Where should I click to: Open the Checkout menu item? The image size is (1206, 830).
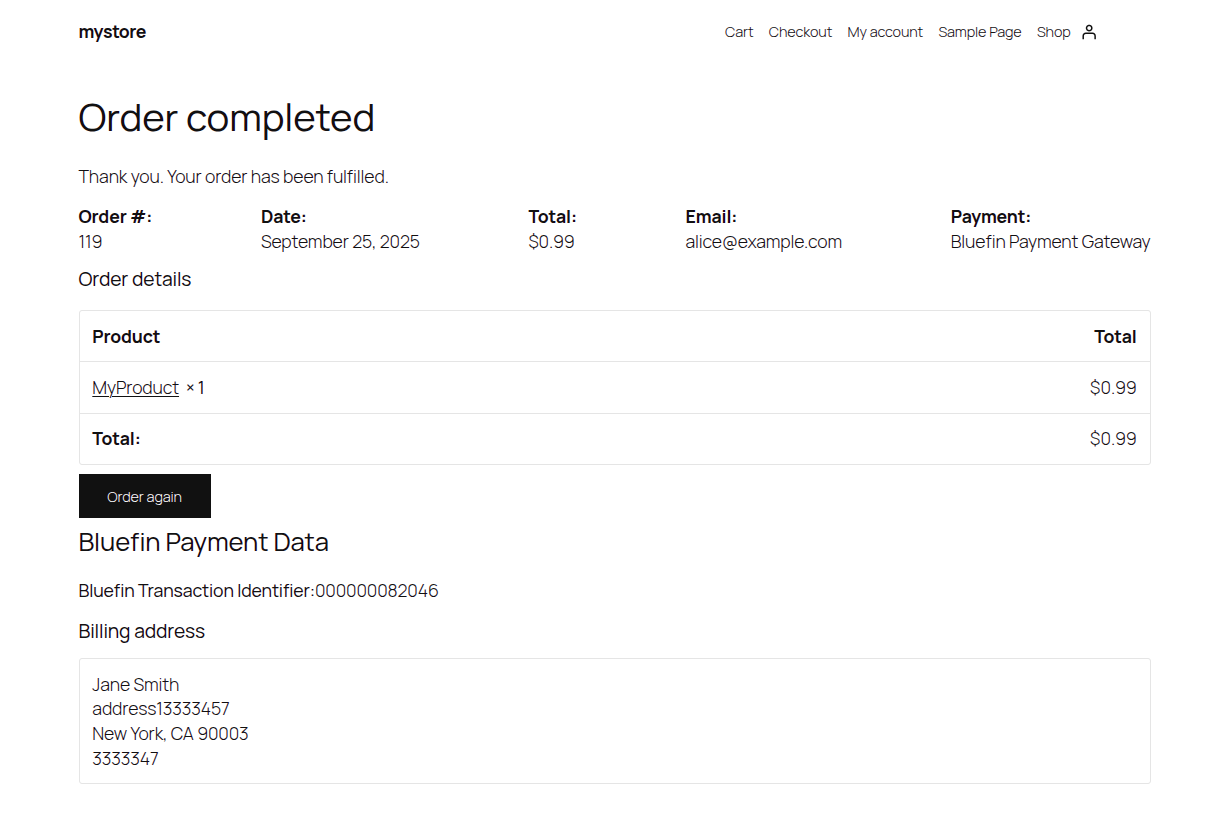799,31
